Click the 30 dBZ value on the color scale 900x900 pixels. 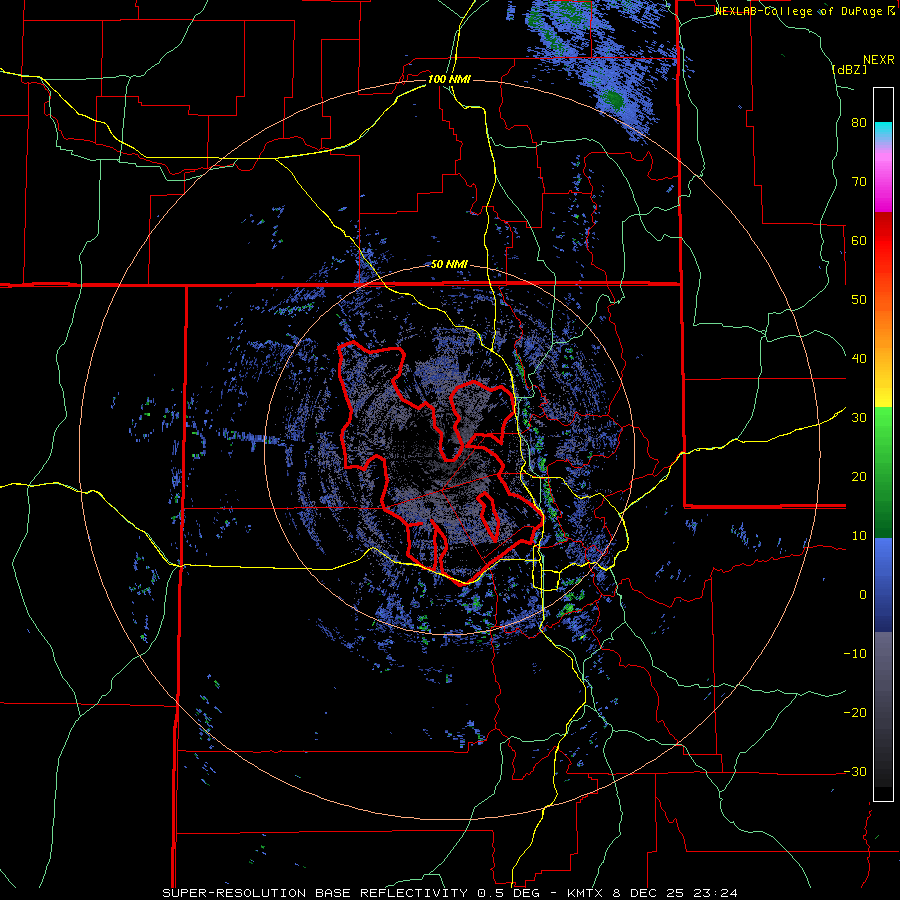coord(859,417)
